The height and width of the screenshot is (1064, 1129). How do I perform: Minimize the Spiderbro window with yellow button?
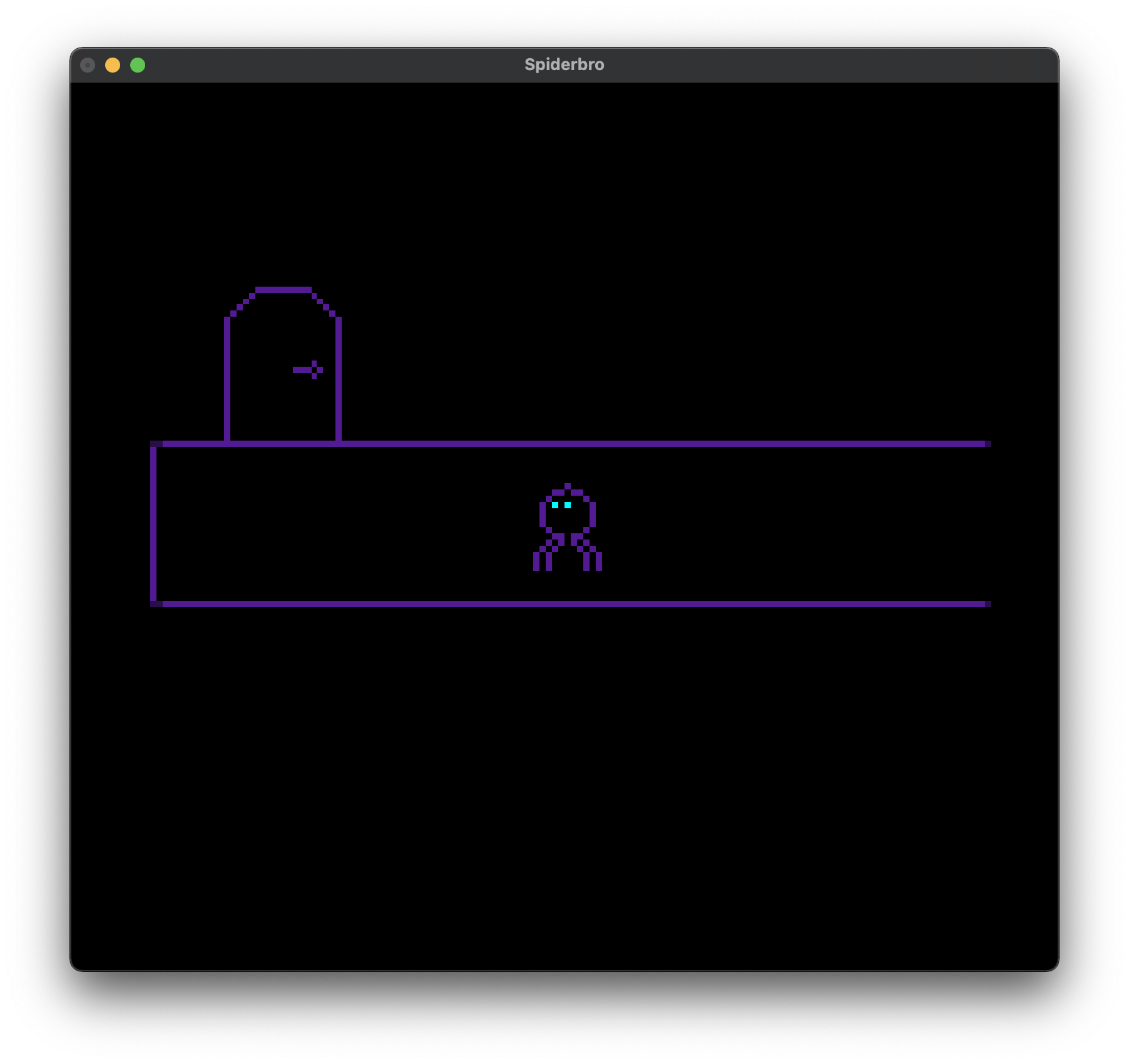[113, 65]
